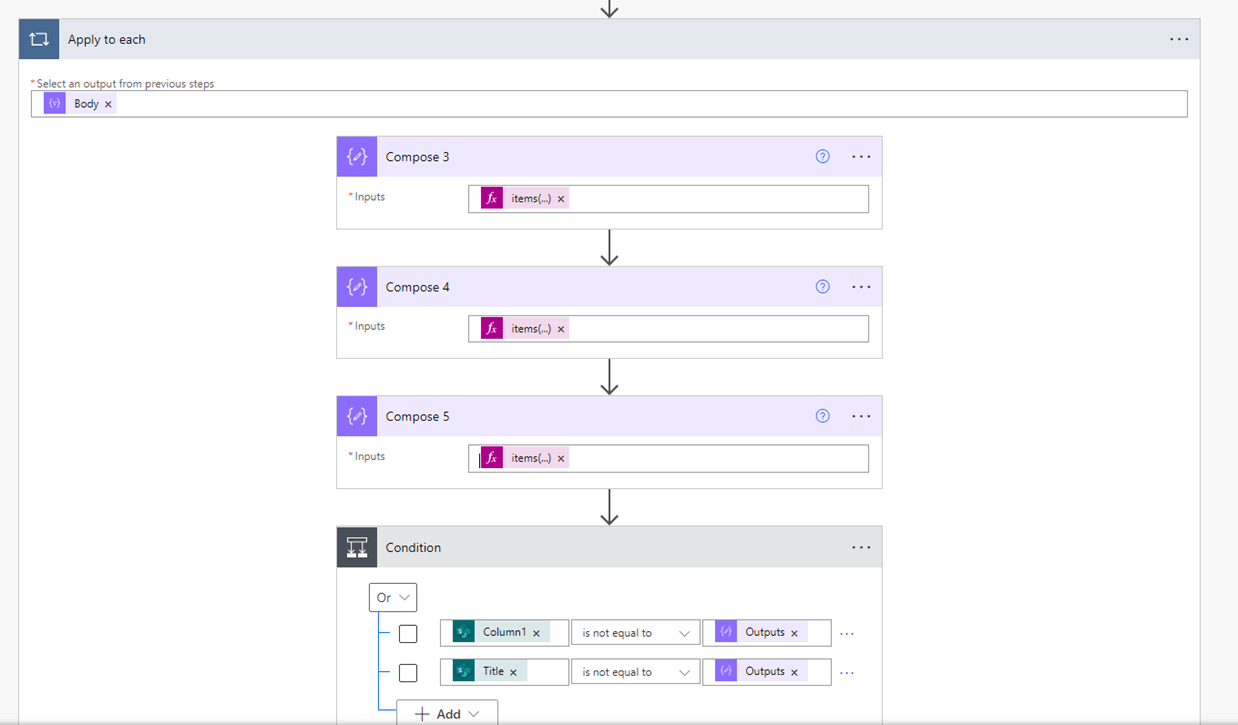Open the Compose 5 ellipsis menu
Viewport: 1238px width, 725px height.
tap(861, 416)
